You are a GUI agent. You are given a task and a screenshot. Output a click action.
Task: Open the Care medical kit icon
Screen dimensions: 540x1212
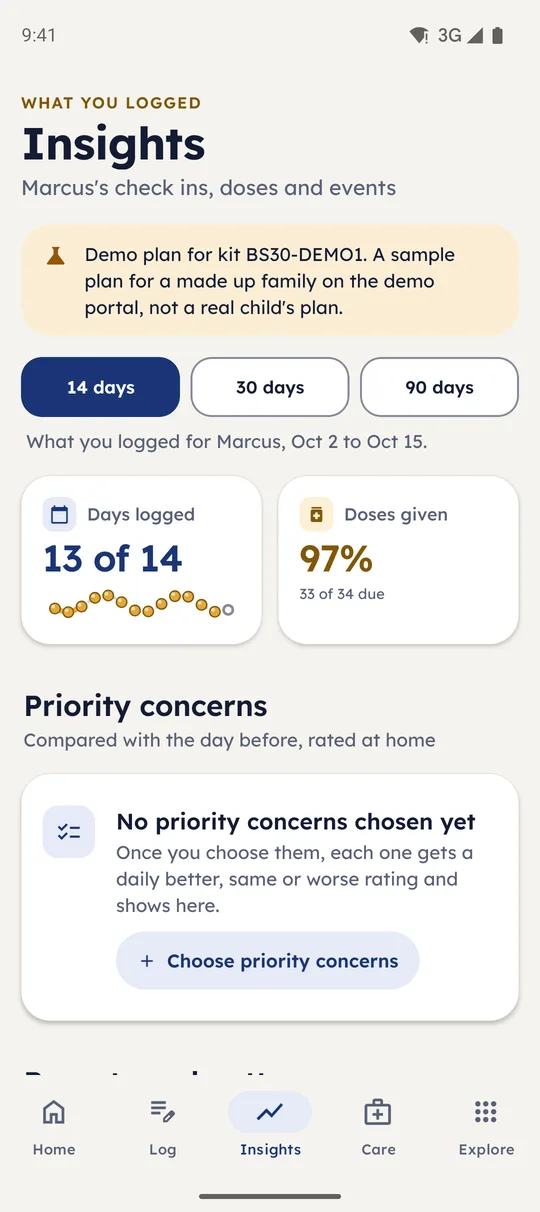point(378,1112)
